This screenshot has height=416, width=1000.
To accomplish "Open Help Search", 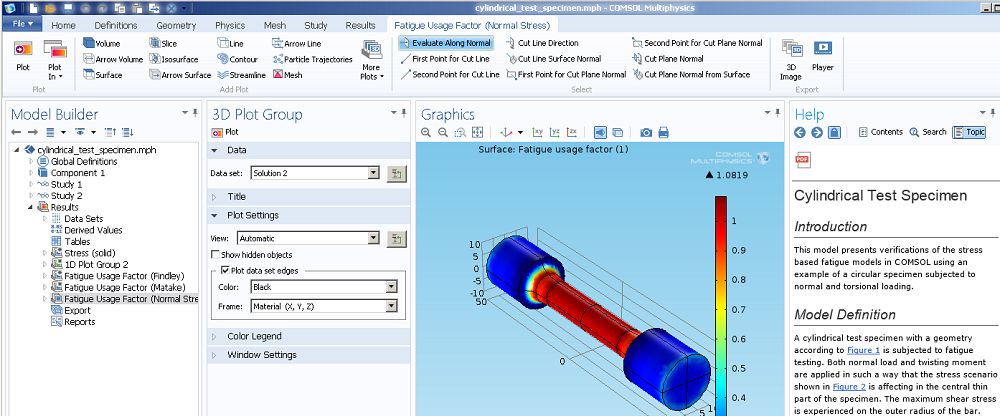I will tap(928, 132).
